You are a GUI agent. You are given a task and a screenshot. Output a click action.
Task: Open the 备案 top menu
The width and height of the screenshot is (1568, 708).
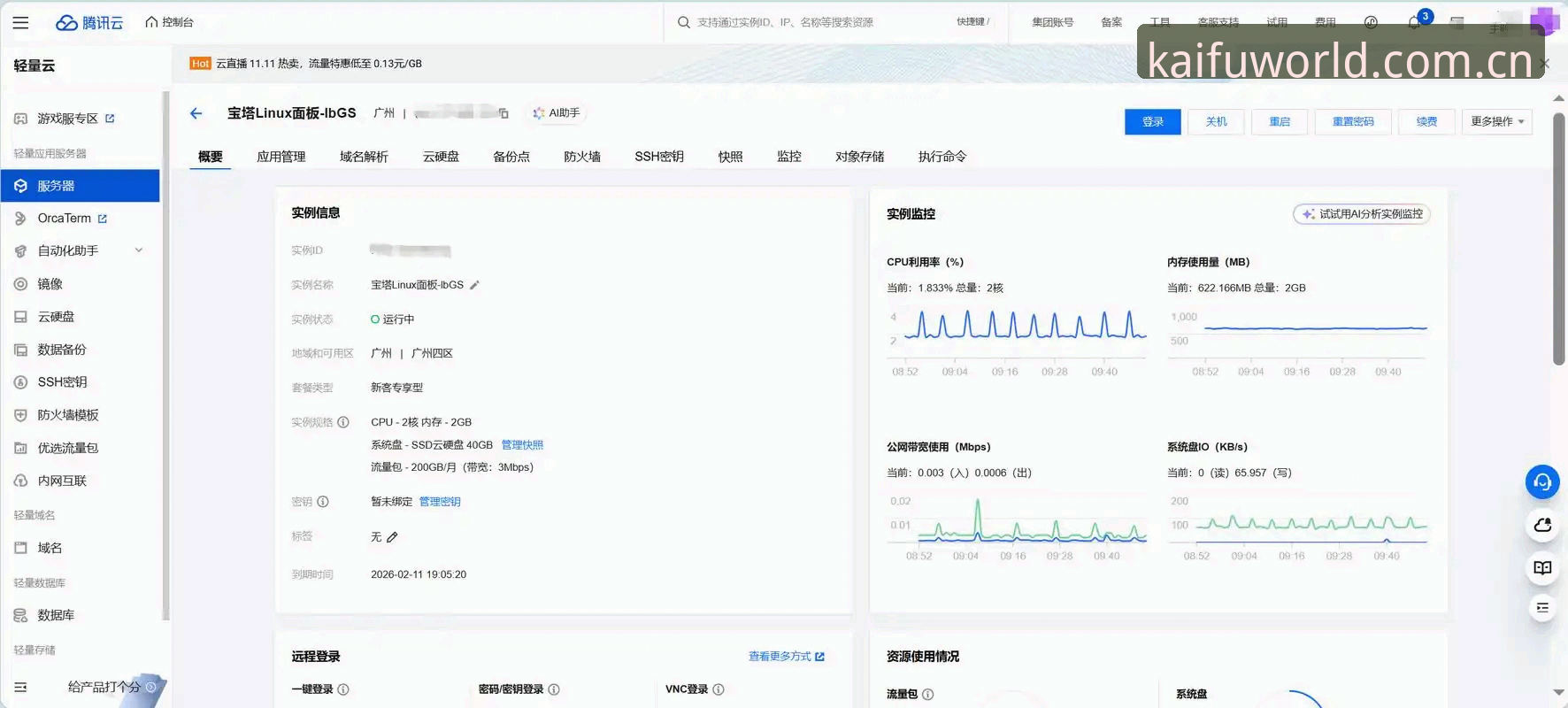(1111, 22)
